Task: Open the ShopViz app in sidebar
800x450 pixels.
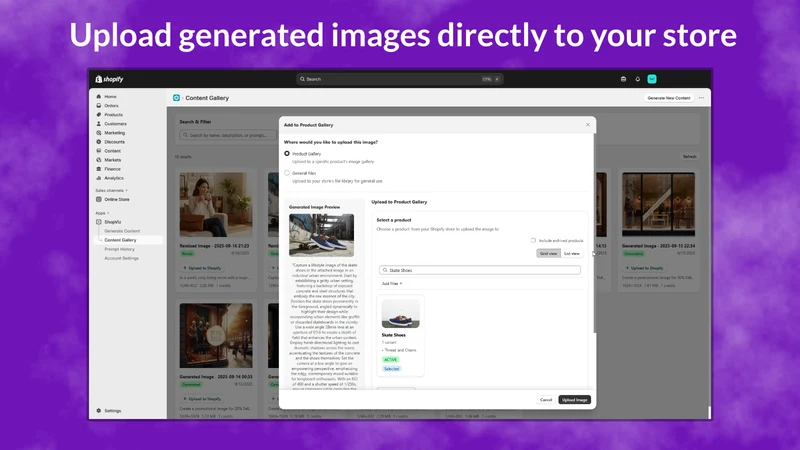Action: click(x=112, y=222)
